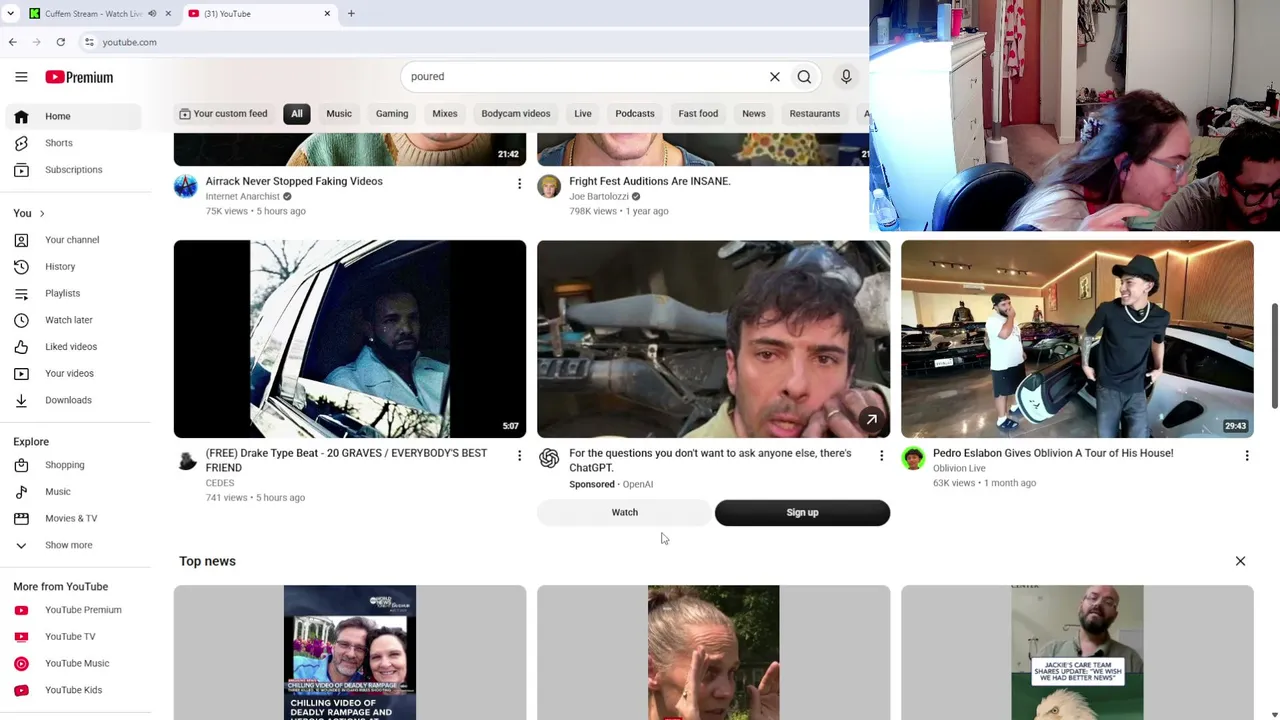Select Your custom feed chip
The width and height of the screenshot is (1280, 720).
[x=223, y=114]
